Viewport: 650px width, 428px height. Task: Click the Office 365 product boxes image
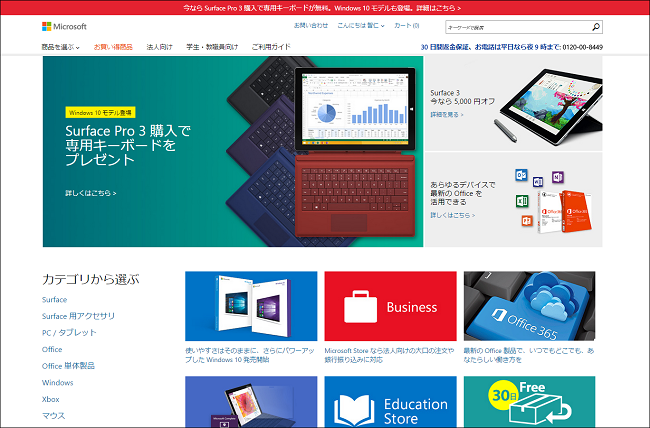click(565, 212)
